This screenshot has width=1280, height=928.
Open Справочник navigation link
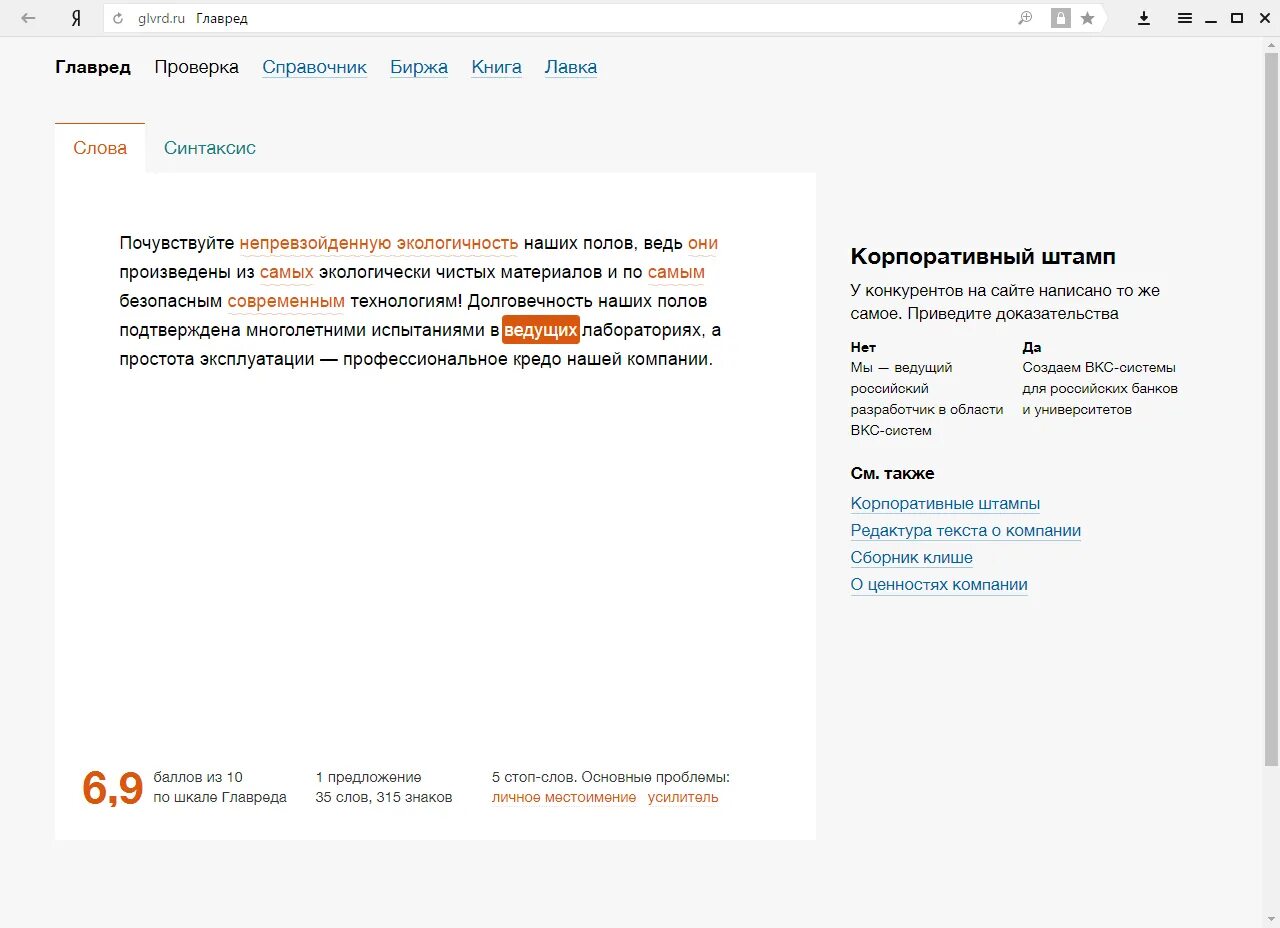click(x=315, y=67)
